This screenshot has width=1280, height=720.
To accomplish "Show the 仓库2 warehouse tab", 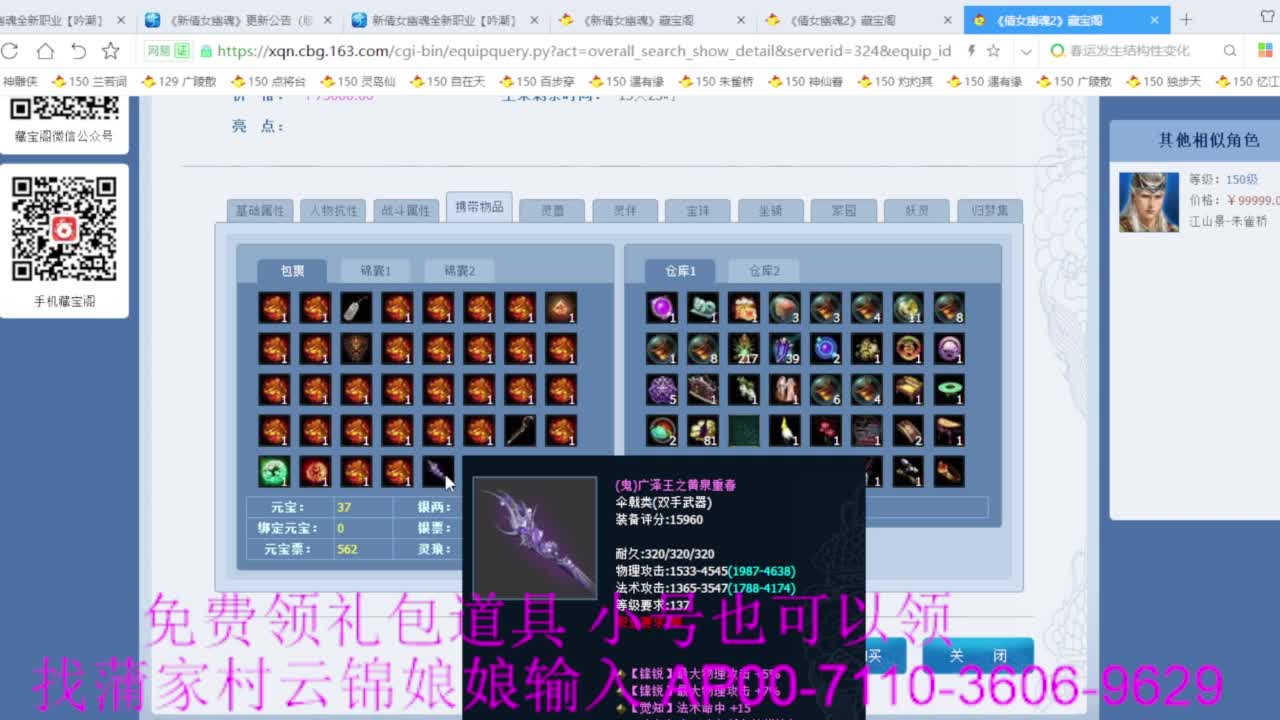I will click(x=764, y=270).
